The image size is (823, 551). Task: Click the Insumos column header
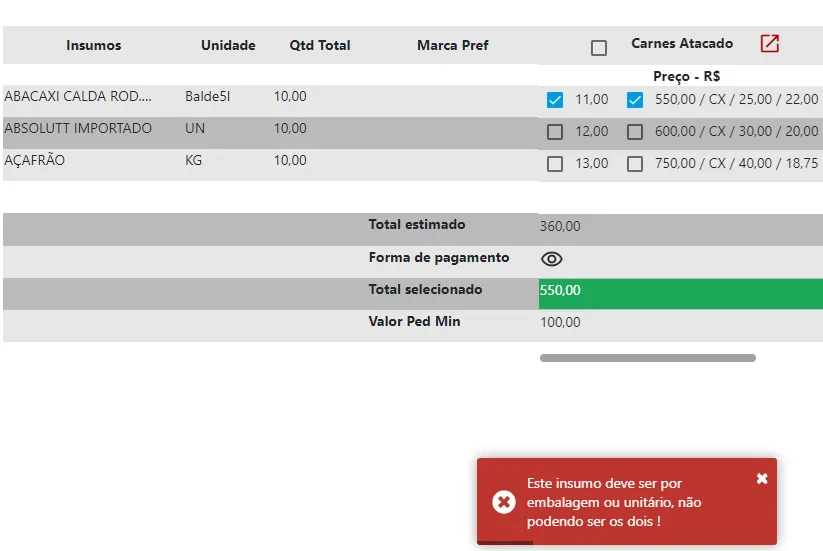pos(93,45)
